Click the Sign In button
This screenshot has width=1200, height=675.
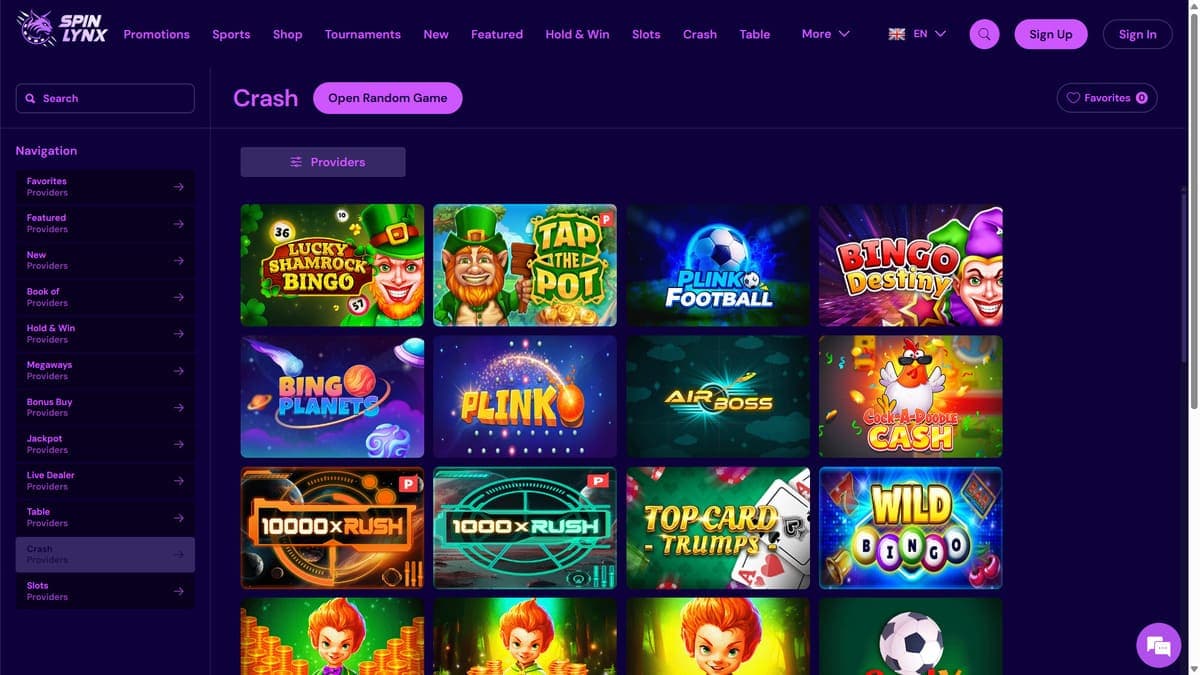(1137, 34)
